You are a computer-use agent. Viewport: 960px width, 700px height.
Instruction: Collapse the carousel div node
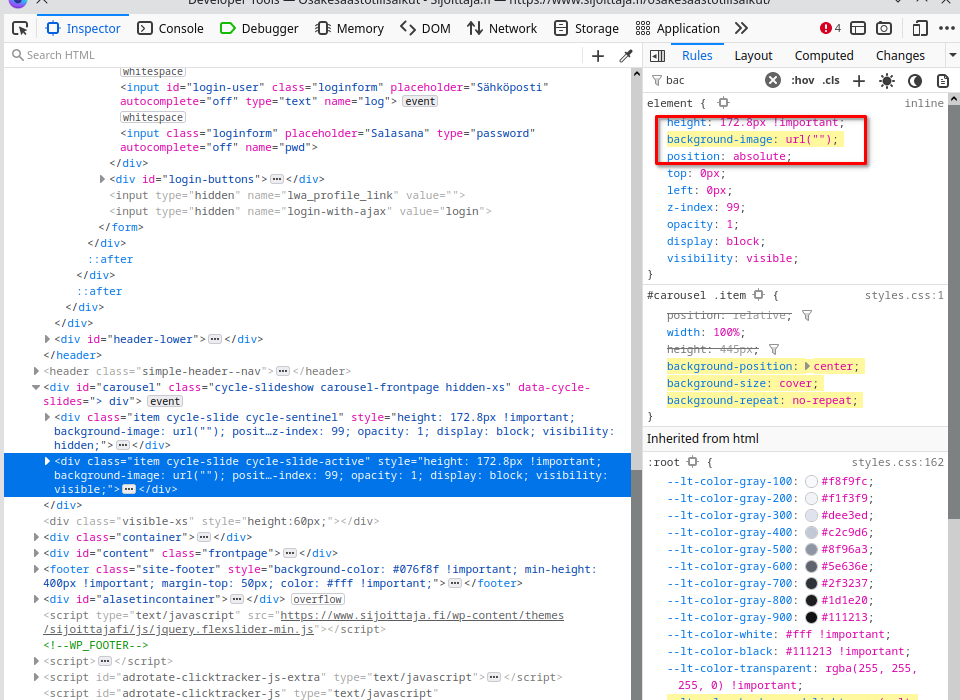coord(36,387)
